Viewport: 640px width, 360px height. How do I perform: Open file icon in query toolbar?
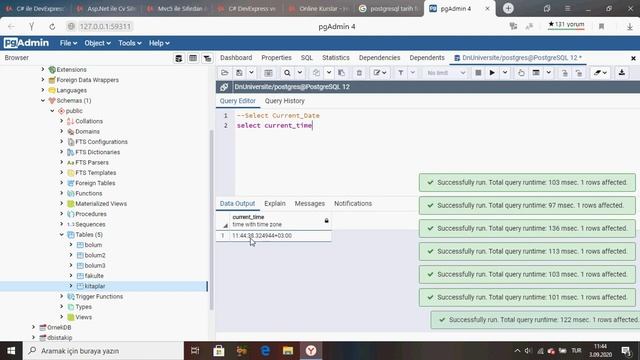tap(224, 73)
